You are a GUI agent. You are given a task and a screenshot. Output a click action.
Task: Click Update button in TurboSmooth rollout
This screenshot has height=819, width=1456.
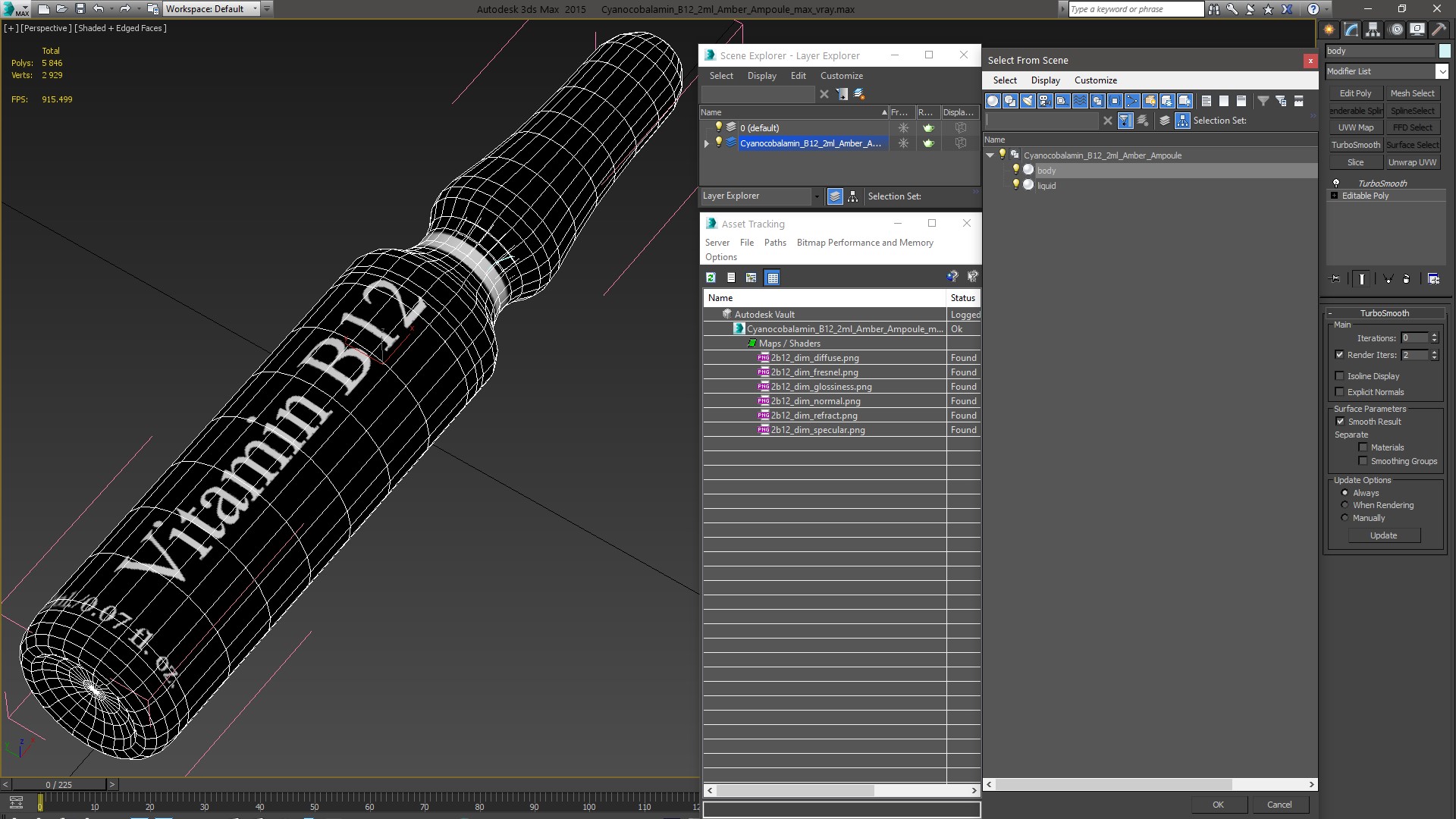point(1383,535)
